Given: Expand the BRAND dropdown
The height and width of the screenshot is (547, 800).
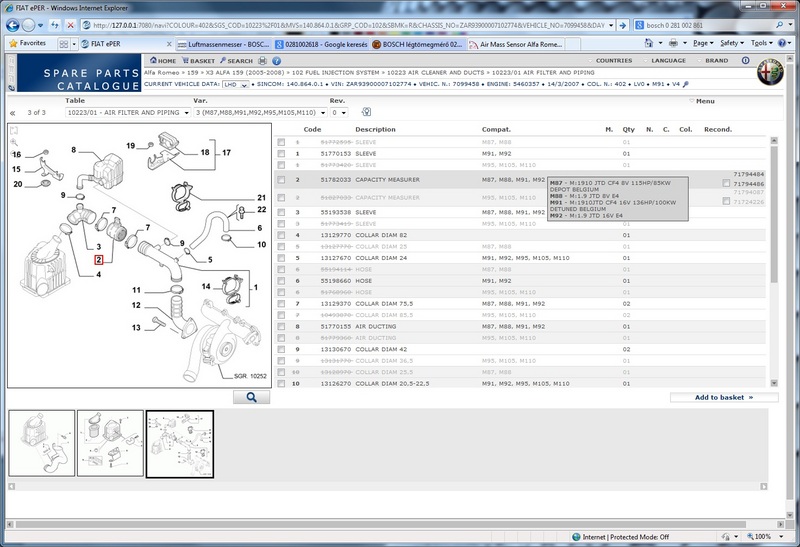Looking at the screenshot, I should [713, 60].
